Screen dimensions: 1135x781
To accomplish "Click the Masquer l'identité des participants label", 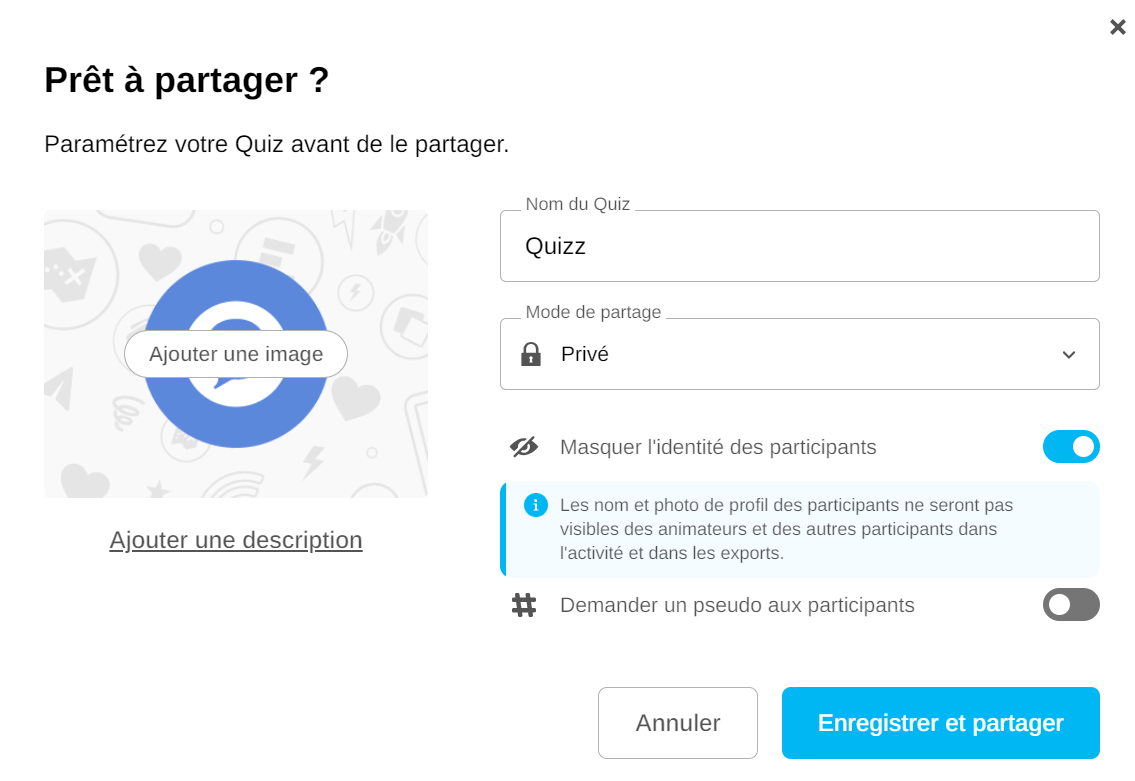I will pos(718,447).
